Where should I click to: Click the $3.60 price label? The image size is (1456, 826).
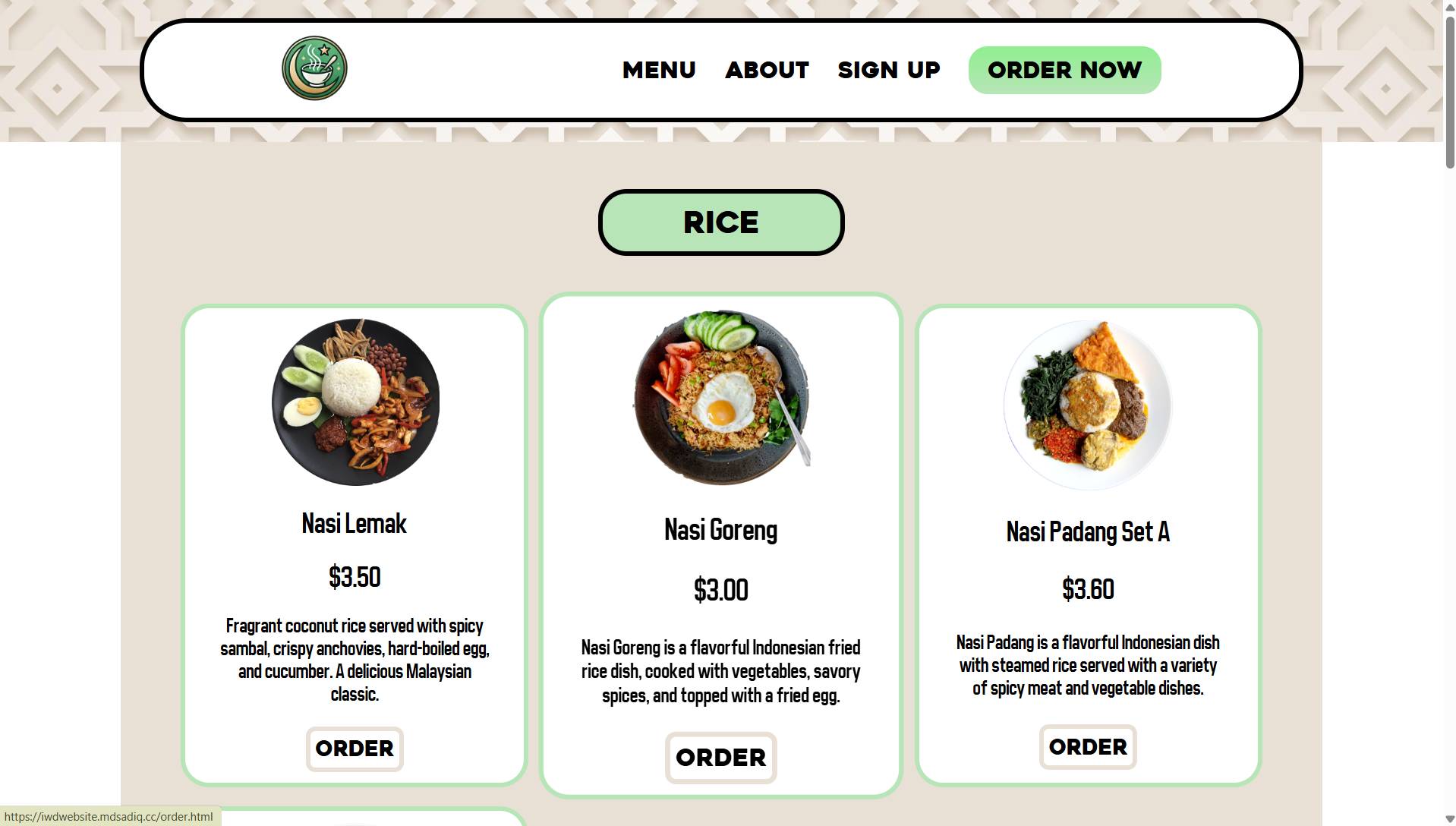click(x=1088, y=589)
